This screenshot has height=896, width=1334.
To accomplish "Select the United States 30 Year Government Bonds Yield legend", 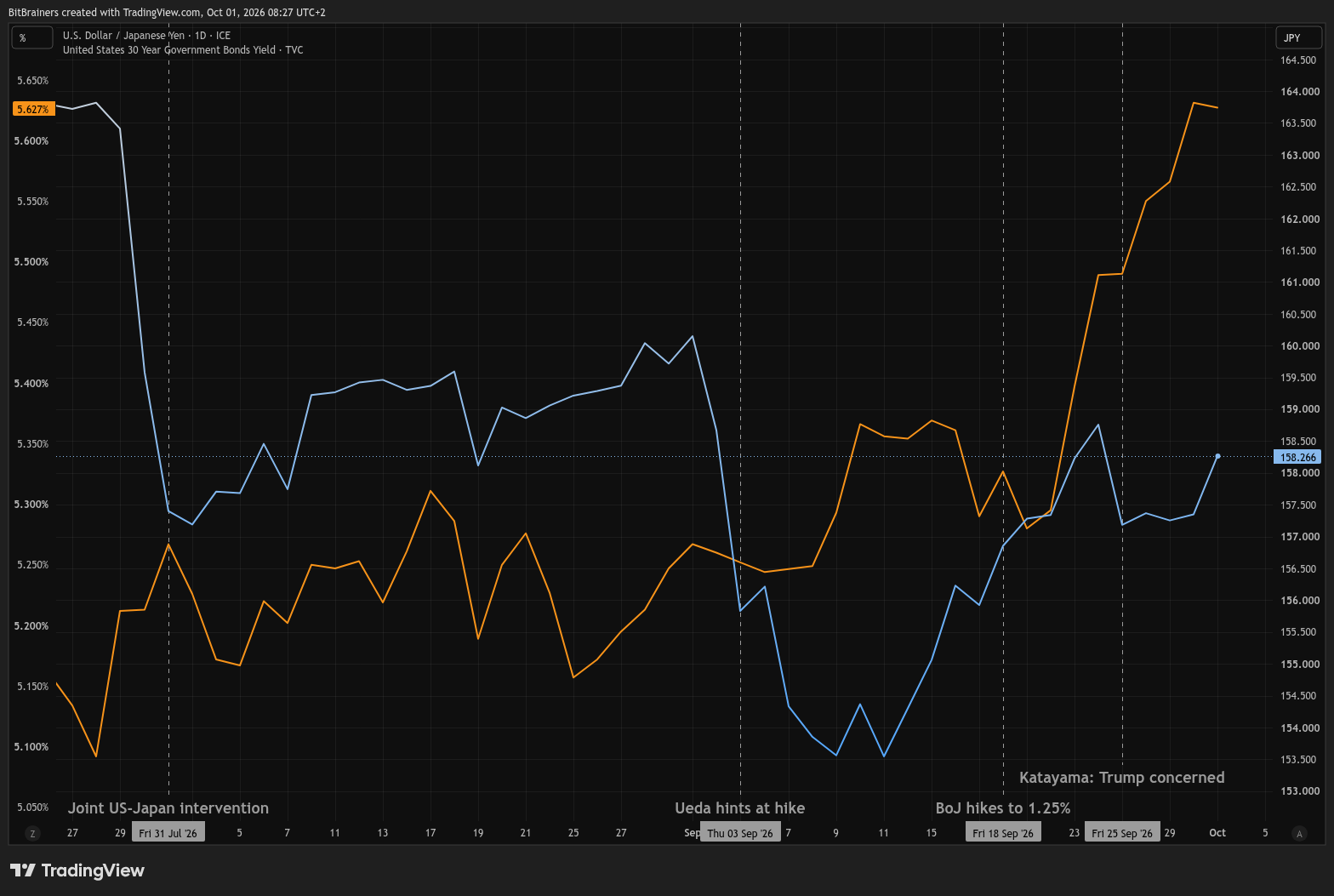I will 183,50.
